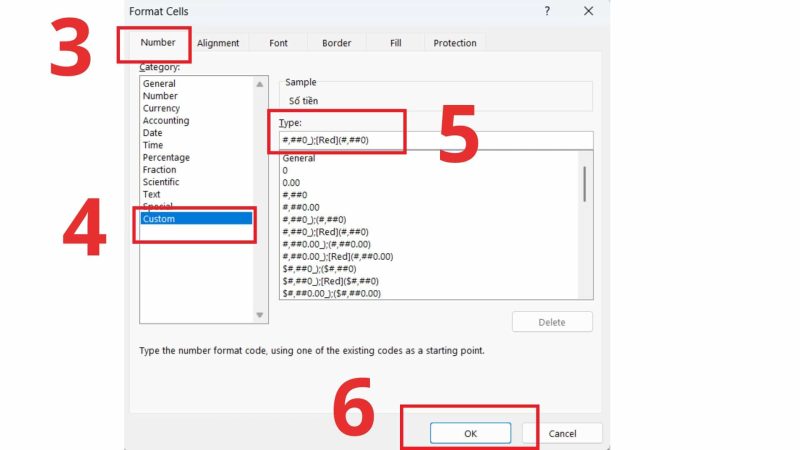Click the Help question mark icon
This screenshot has width=800, height=450.
(547, 11)
